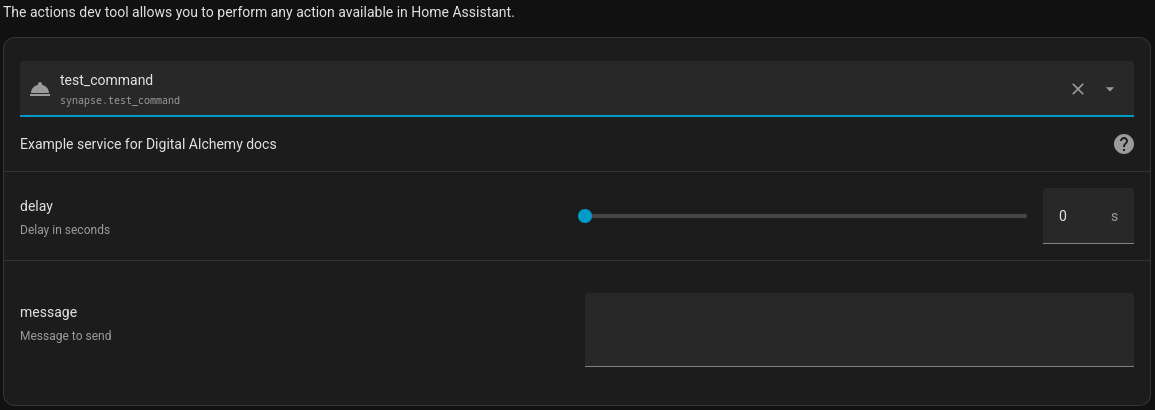Clear the selected test_command action
This screenshot has height=410, width=1155.
coord(1078,89)
